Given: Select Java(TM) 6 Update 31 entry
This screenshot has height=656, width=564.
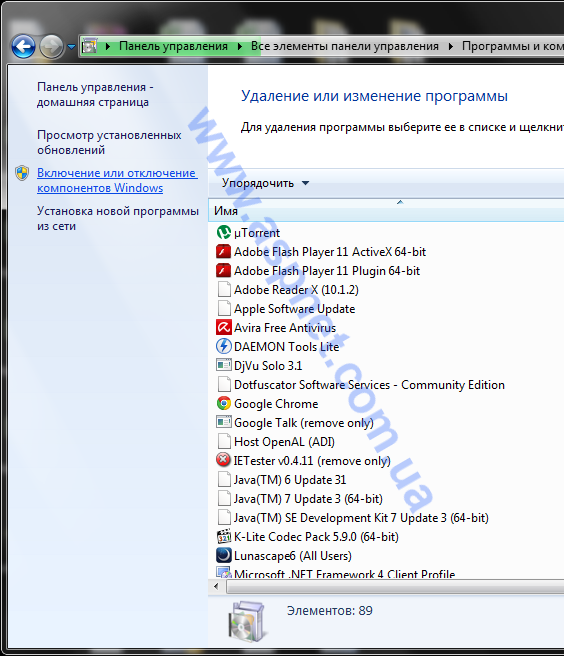Looking at the screenshot, I should [x=290, y=479].
